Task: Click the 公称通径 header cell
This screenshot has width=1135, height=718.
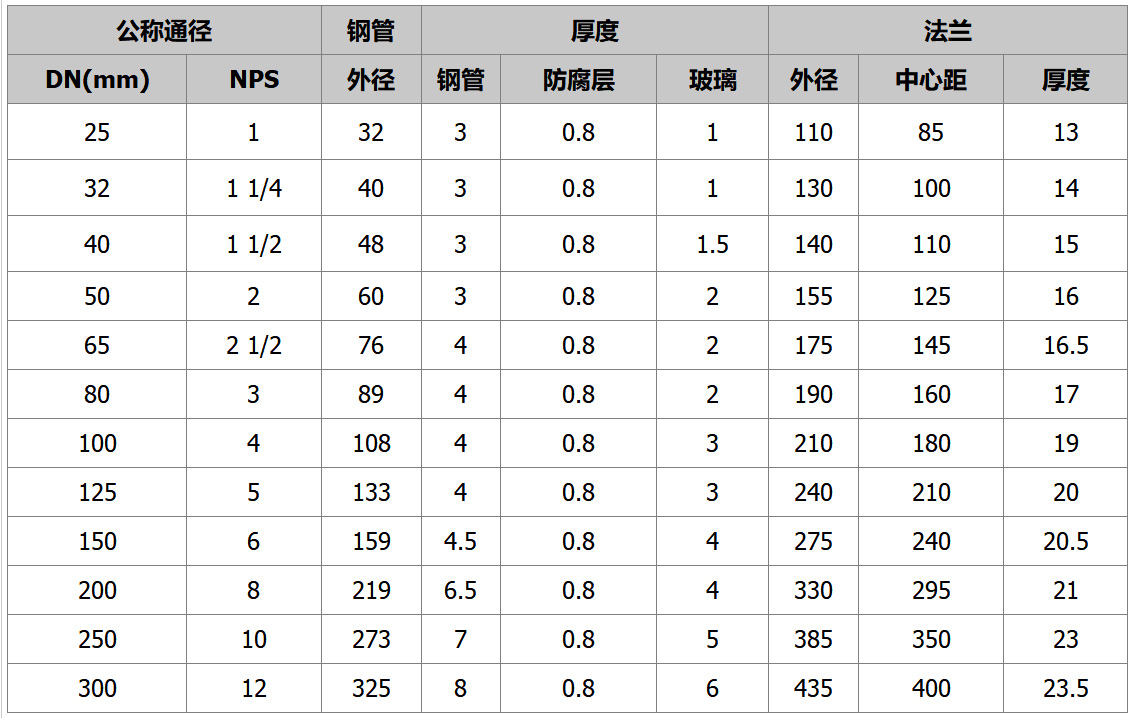Action: click(164, 31)
